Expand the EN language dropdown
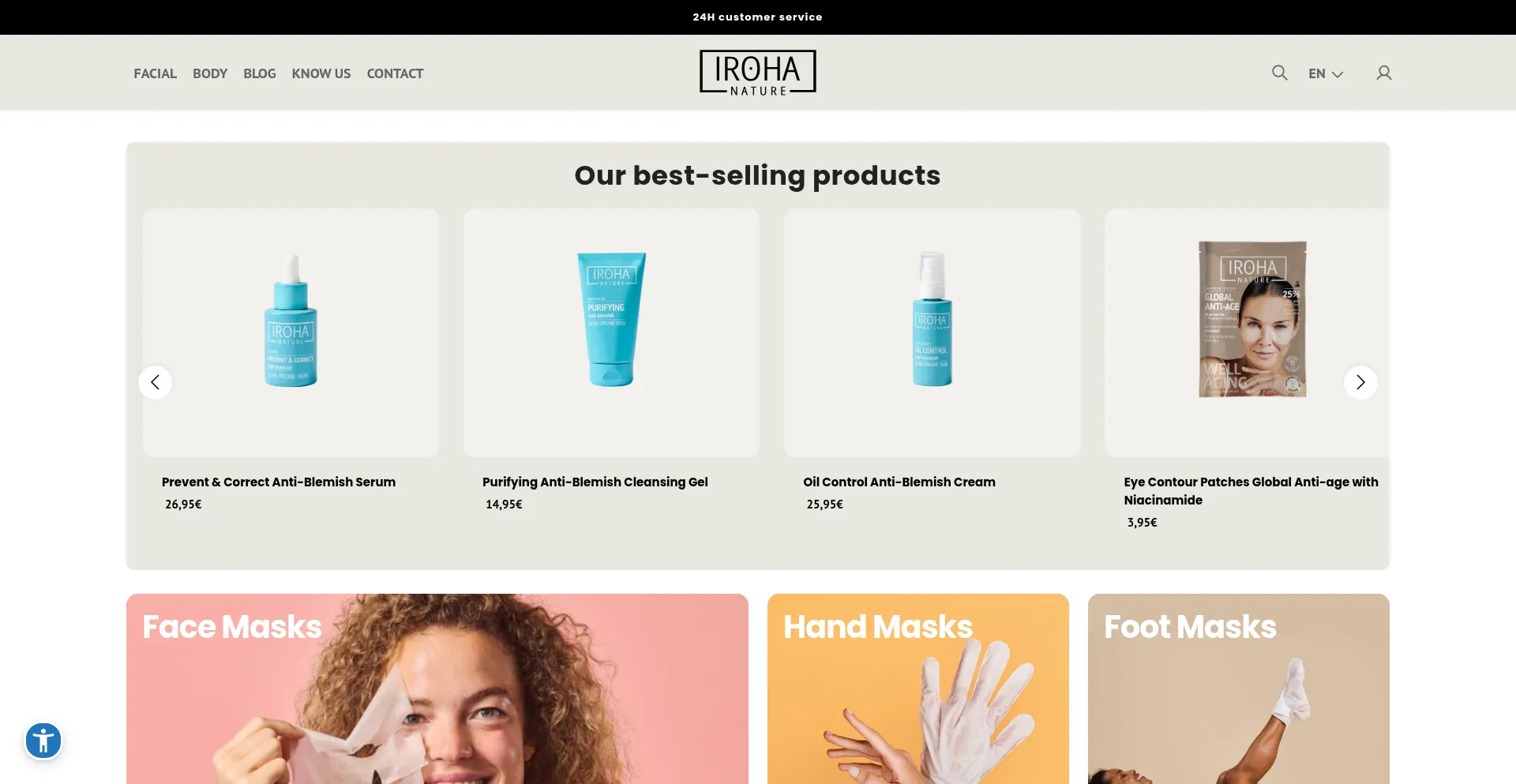 1326,73
